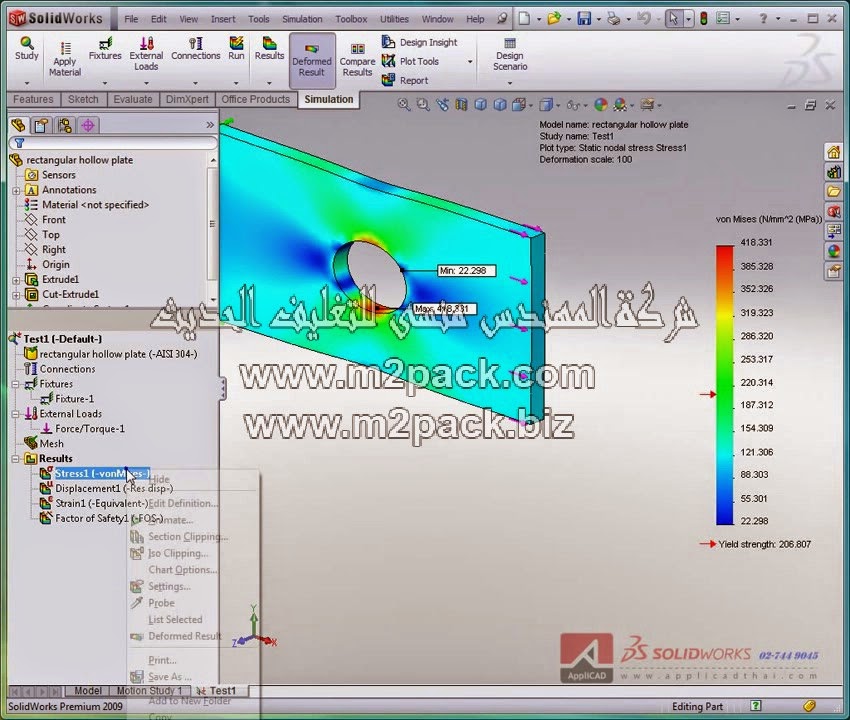Click the von Mises color legend bar

tap(725, 385)
